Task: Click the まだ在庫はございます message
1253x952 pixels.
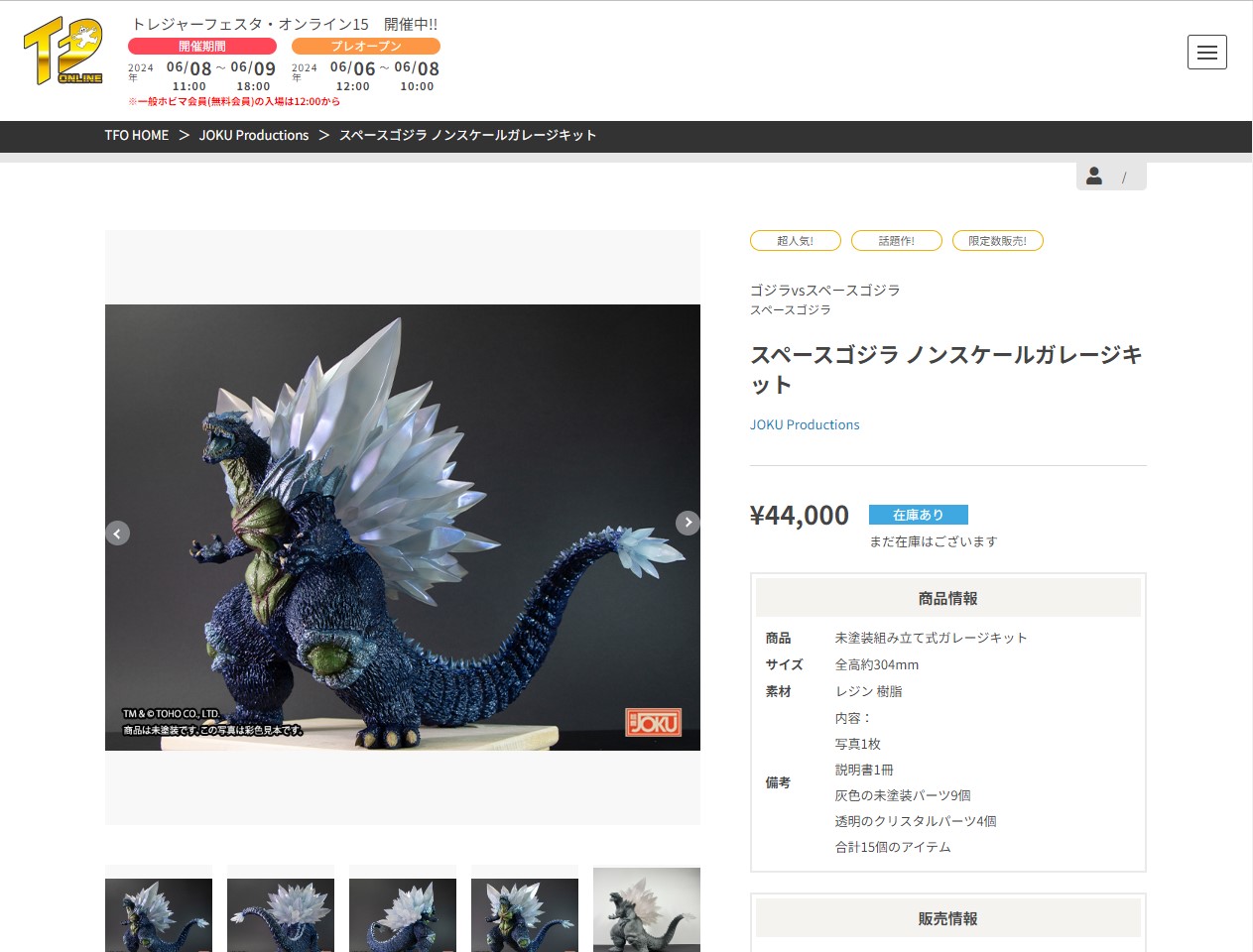Action: (x=934, y=541)
